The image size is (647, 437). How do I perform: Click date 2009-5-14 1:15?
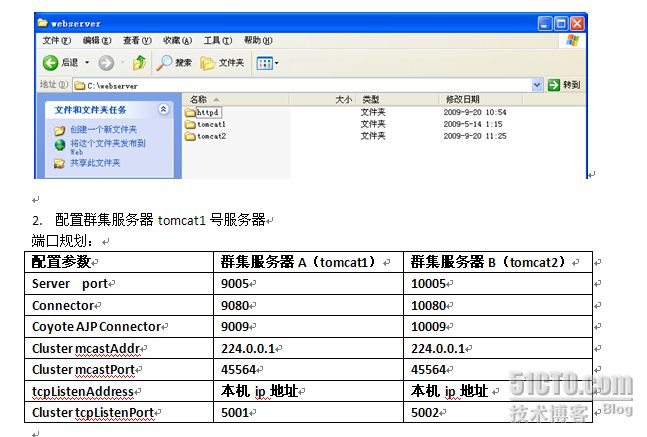click(x=473, y=124)
